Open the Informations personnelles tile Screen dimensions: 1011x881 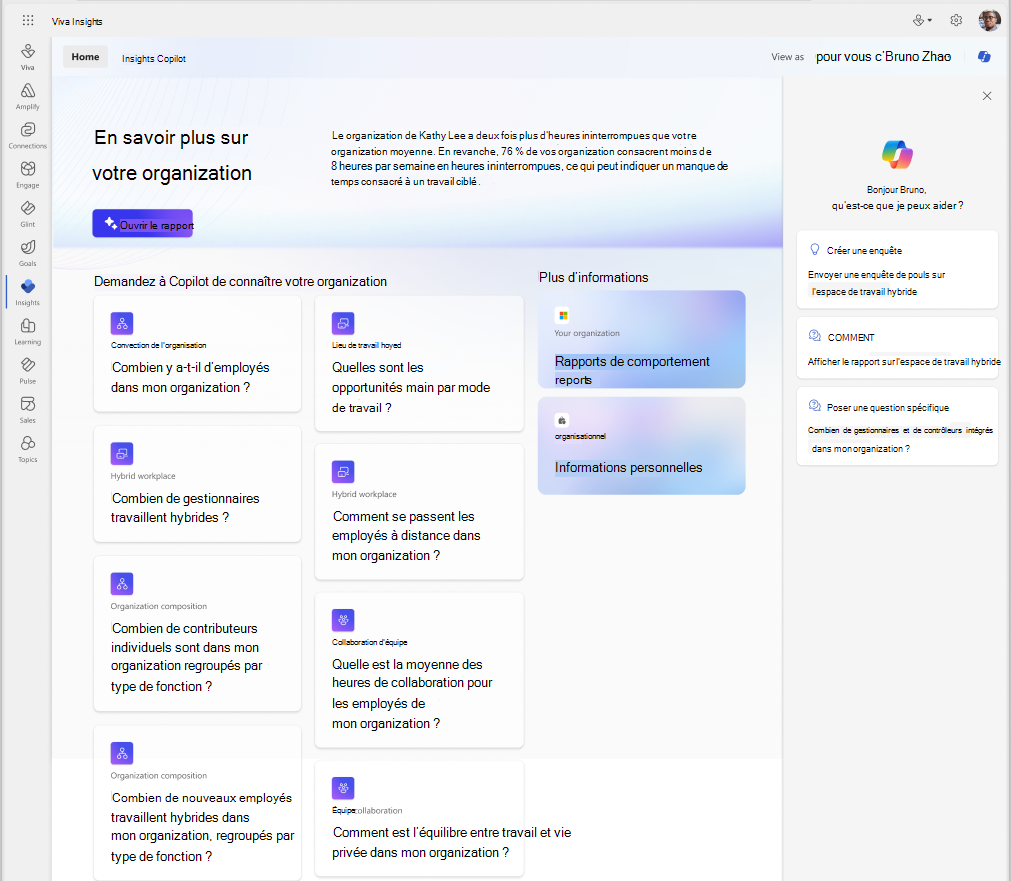point(642,446)
